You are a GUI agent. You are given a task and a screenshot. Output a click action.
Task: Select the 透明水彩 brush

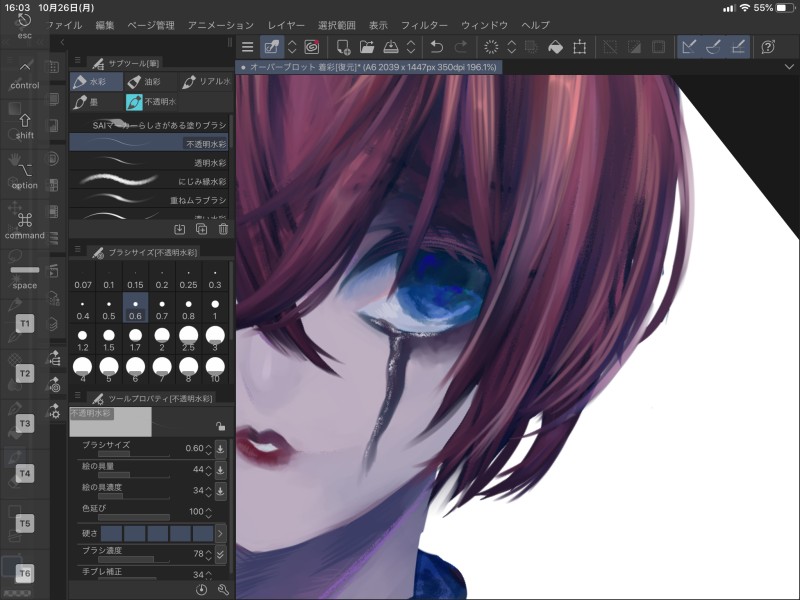tap(148, 162)
